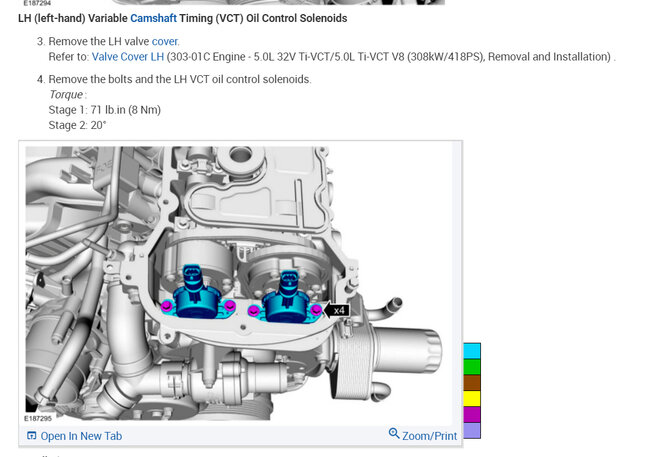Click the 'Torque' label text
Screen dimensions: 650x457
(x=66, y=95)
